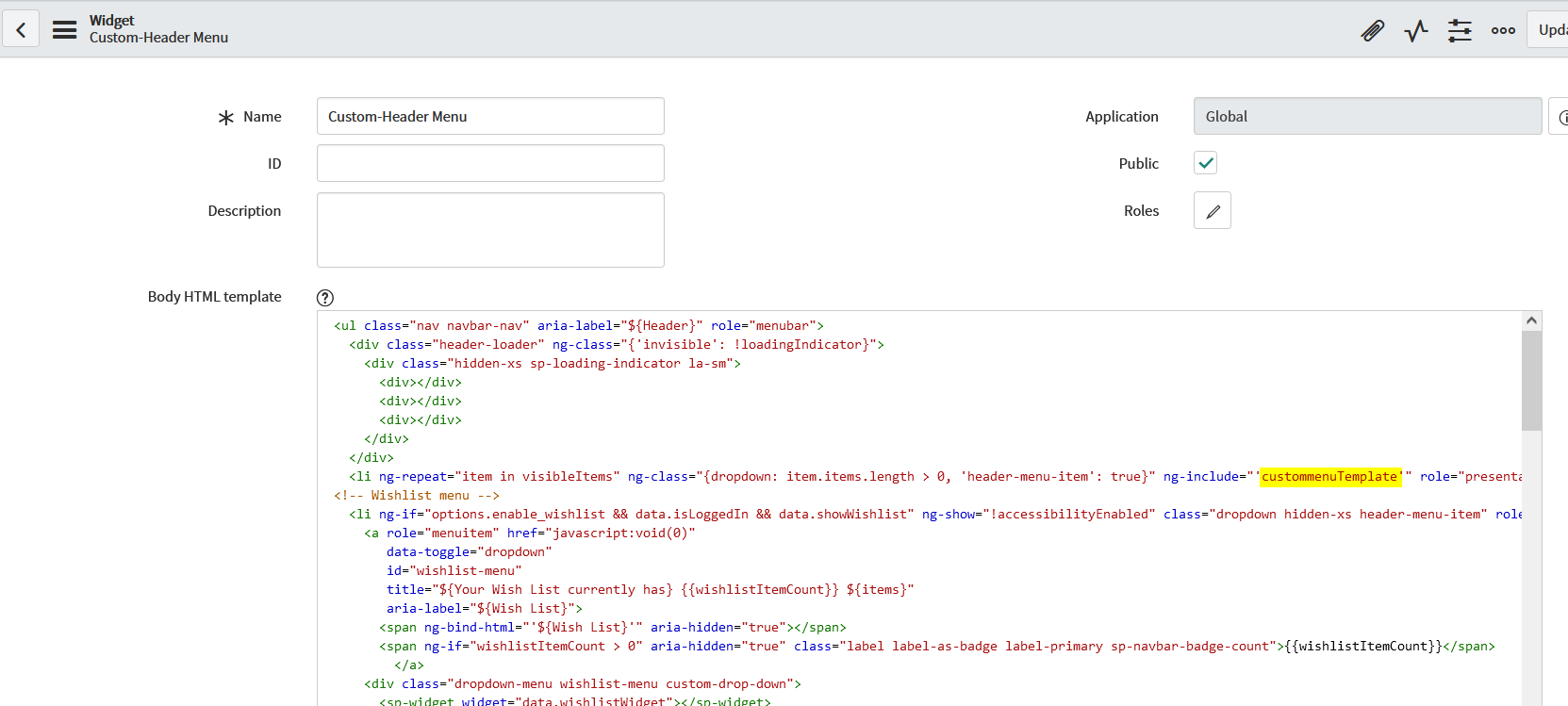Go back using the left chevron button

21,29
